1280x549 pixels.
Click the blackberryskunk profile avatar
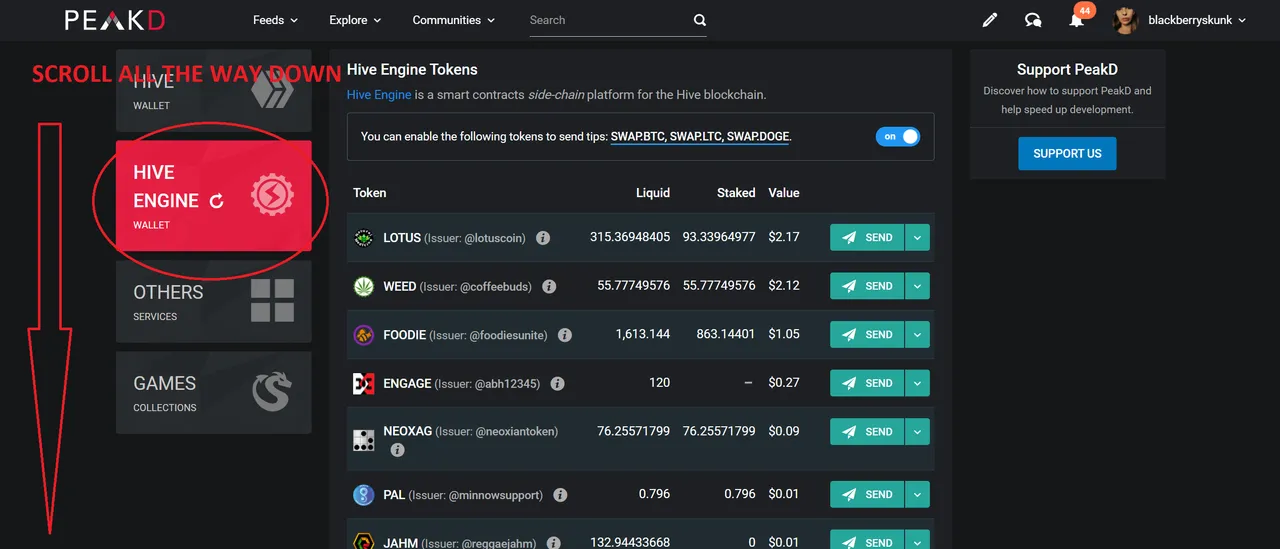click(1126, 20)
